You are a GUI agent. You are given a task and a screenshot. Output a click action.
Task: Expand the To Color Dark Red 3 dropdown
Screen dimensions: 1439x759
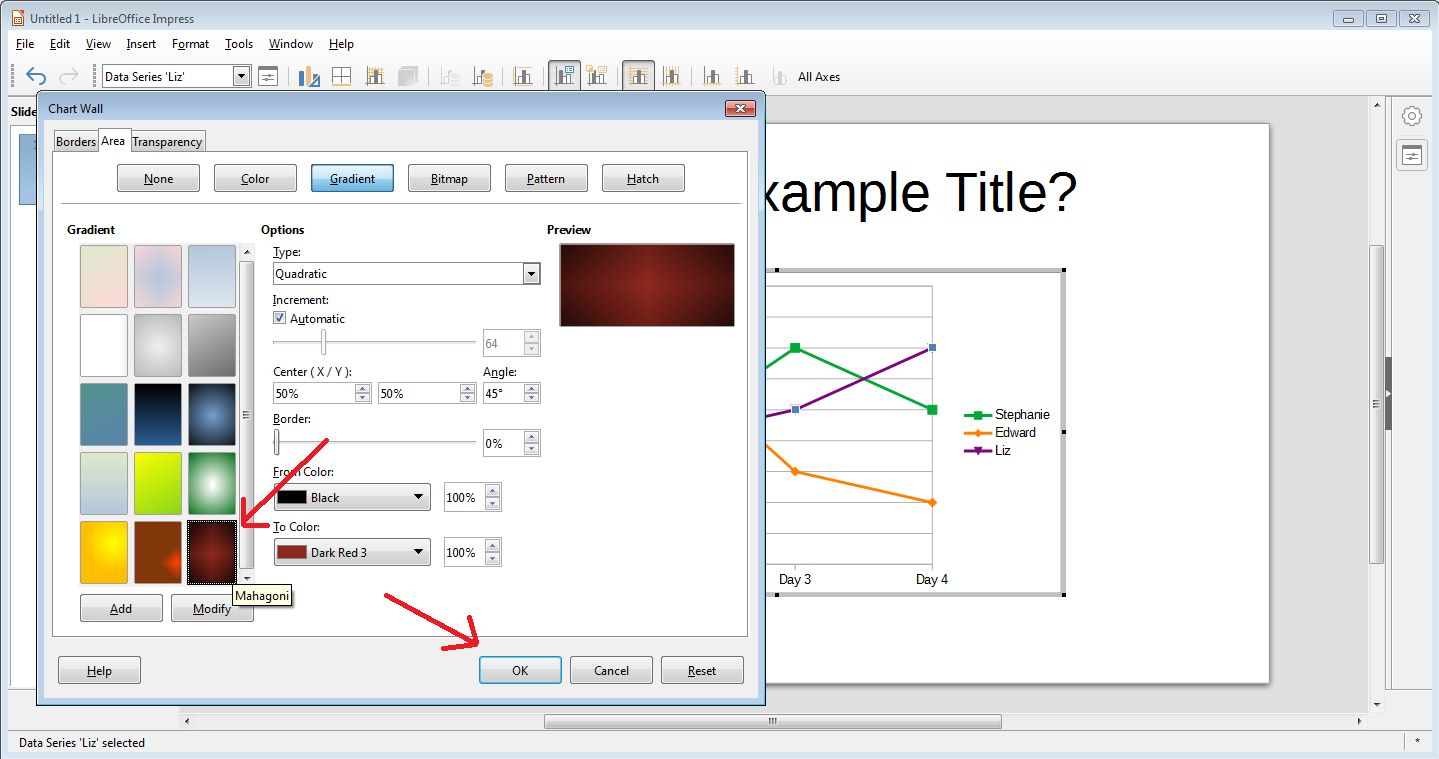point(352,552)
